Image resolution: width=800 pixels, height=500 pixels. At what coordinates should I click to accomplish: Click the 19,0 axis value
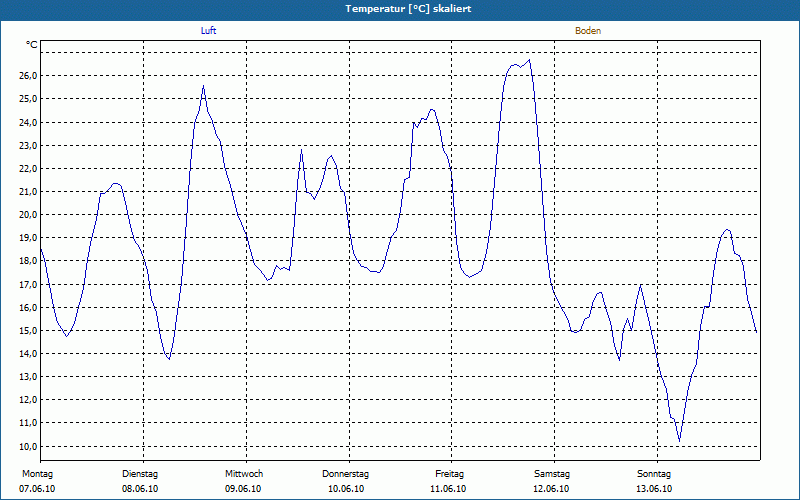(x=28, y=238)
